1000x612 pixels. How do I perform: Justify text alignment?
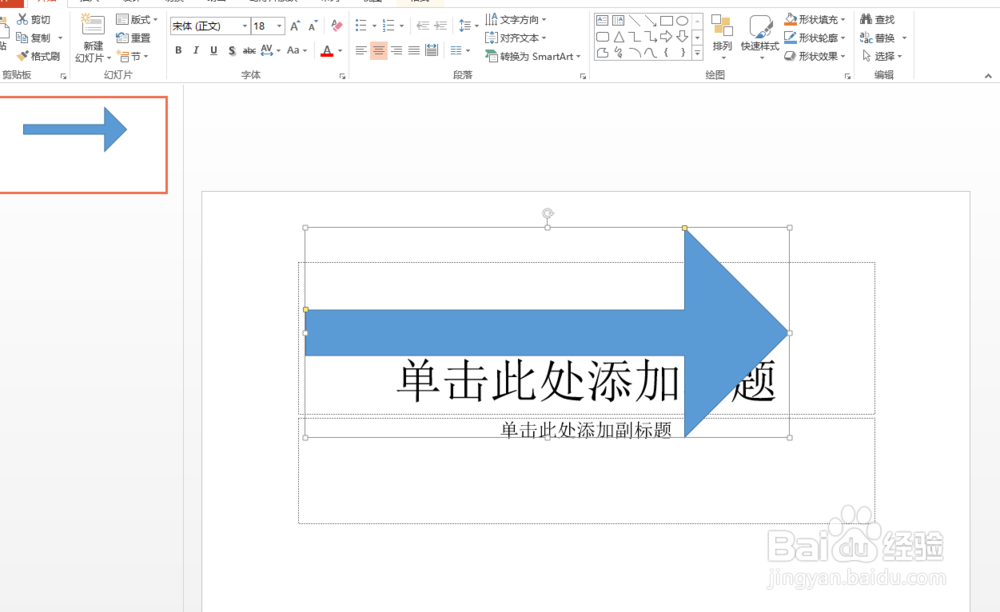pos(414,50)
